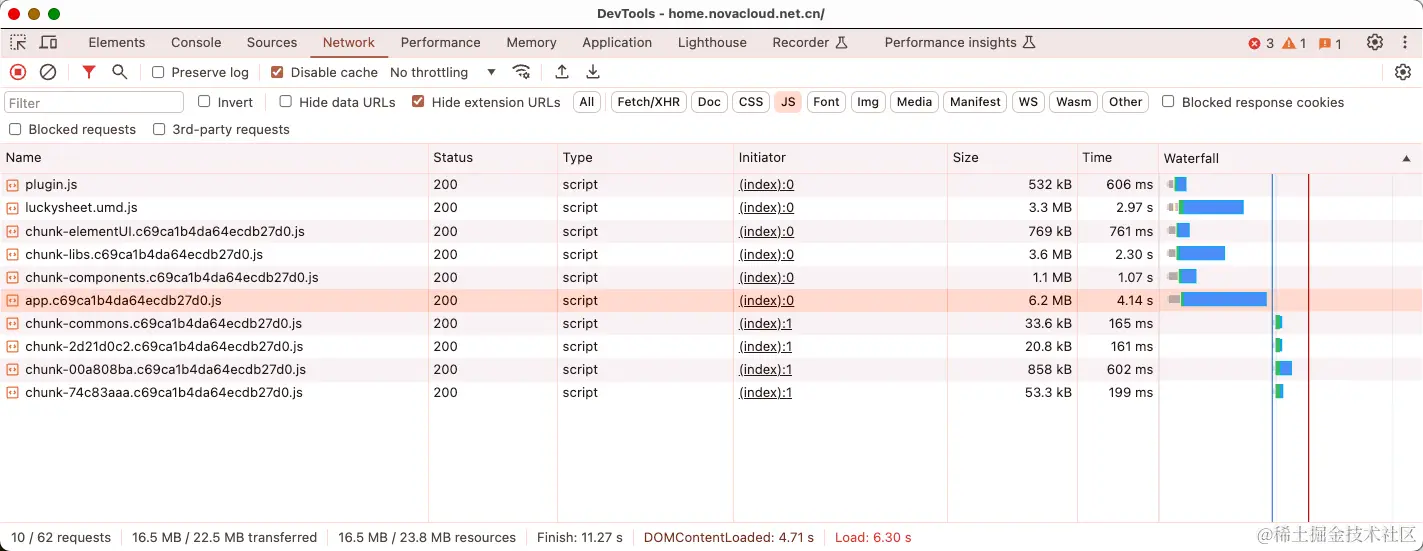Select the All filter pill
The width and height of the screenshot is (1423, 551).
click(x=587, y=102)
